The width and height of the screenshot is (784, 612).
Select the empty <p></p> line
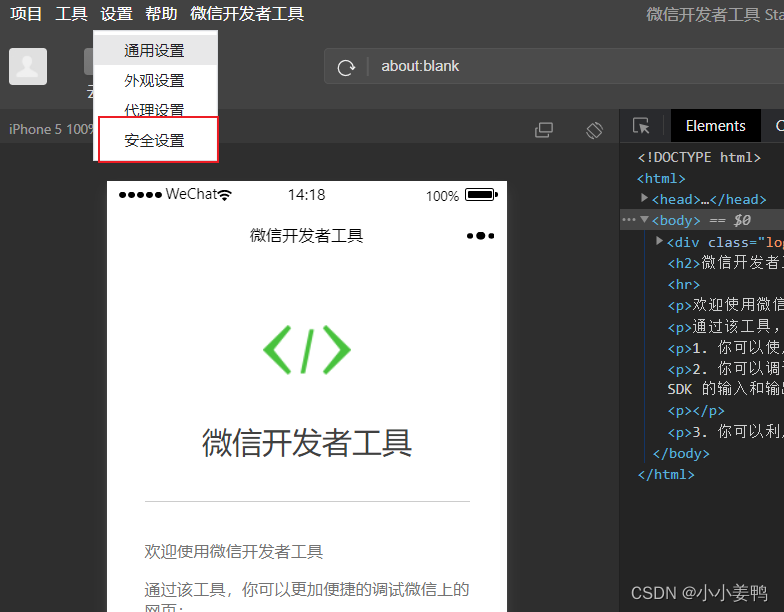[696, 410]
